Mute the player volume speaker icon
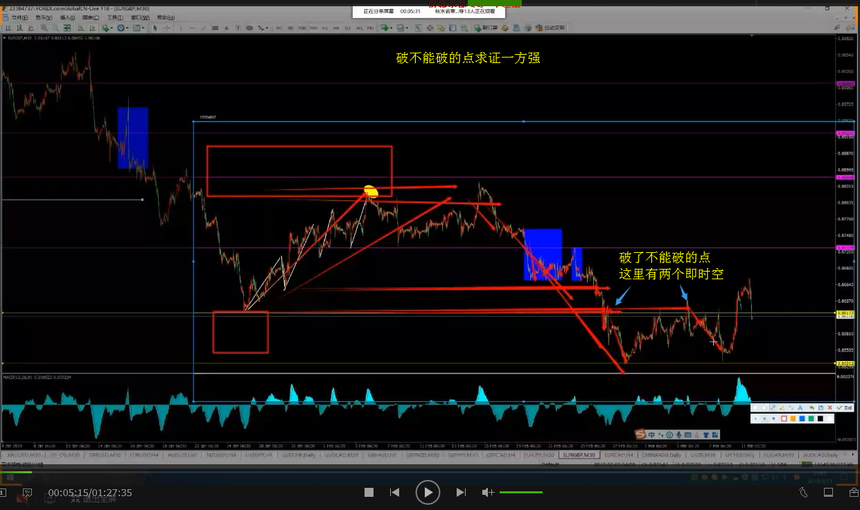The image size is (860, 510). pos(488,492)
